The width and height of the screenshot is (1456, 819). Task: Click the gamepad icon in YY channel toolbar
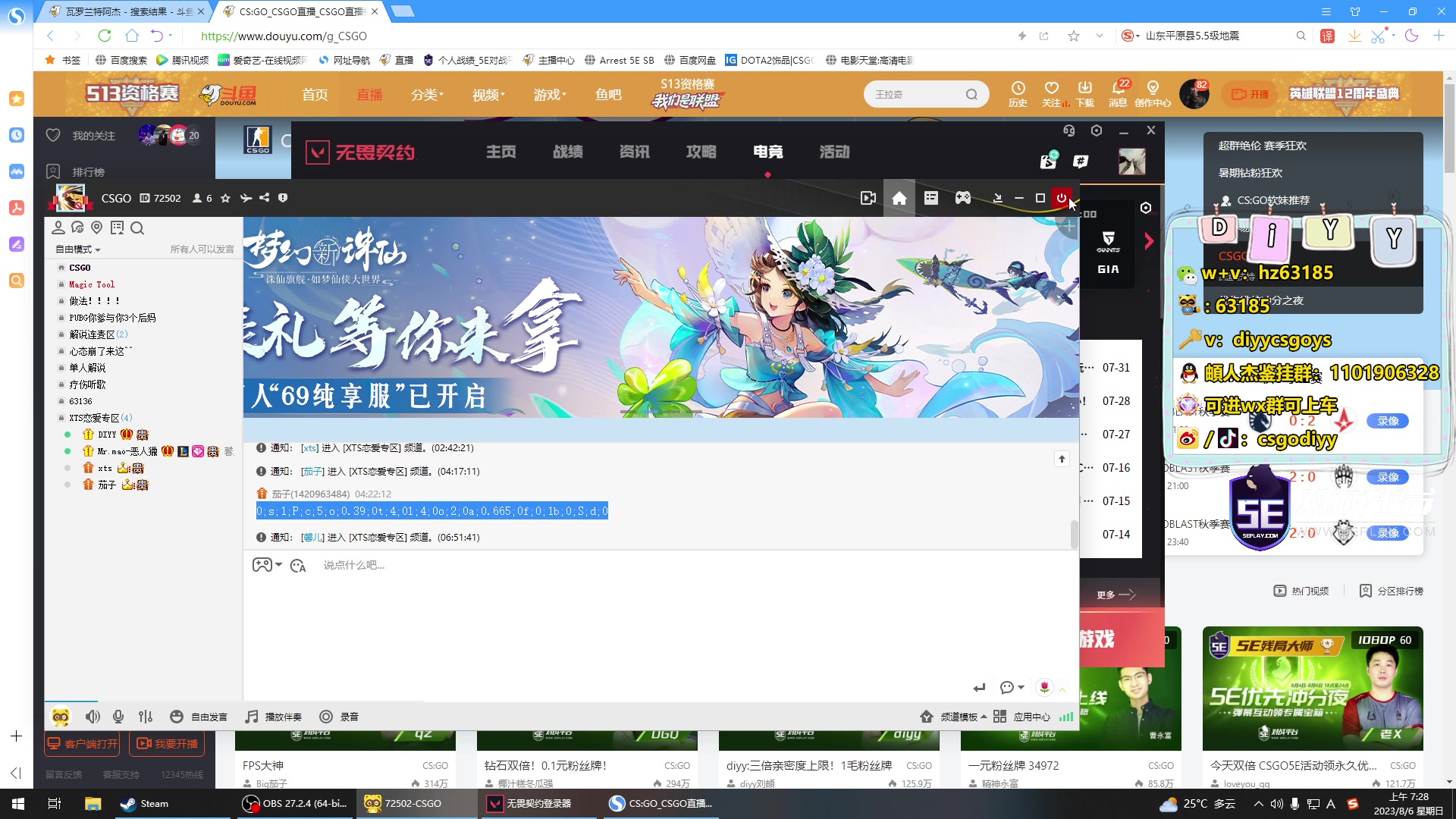pos(963,198)
